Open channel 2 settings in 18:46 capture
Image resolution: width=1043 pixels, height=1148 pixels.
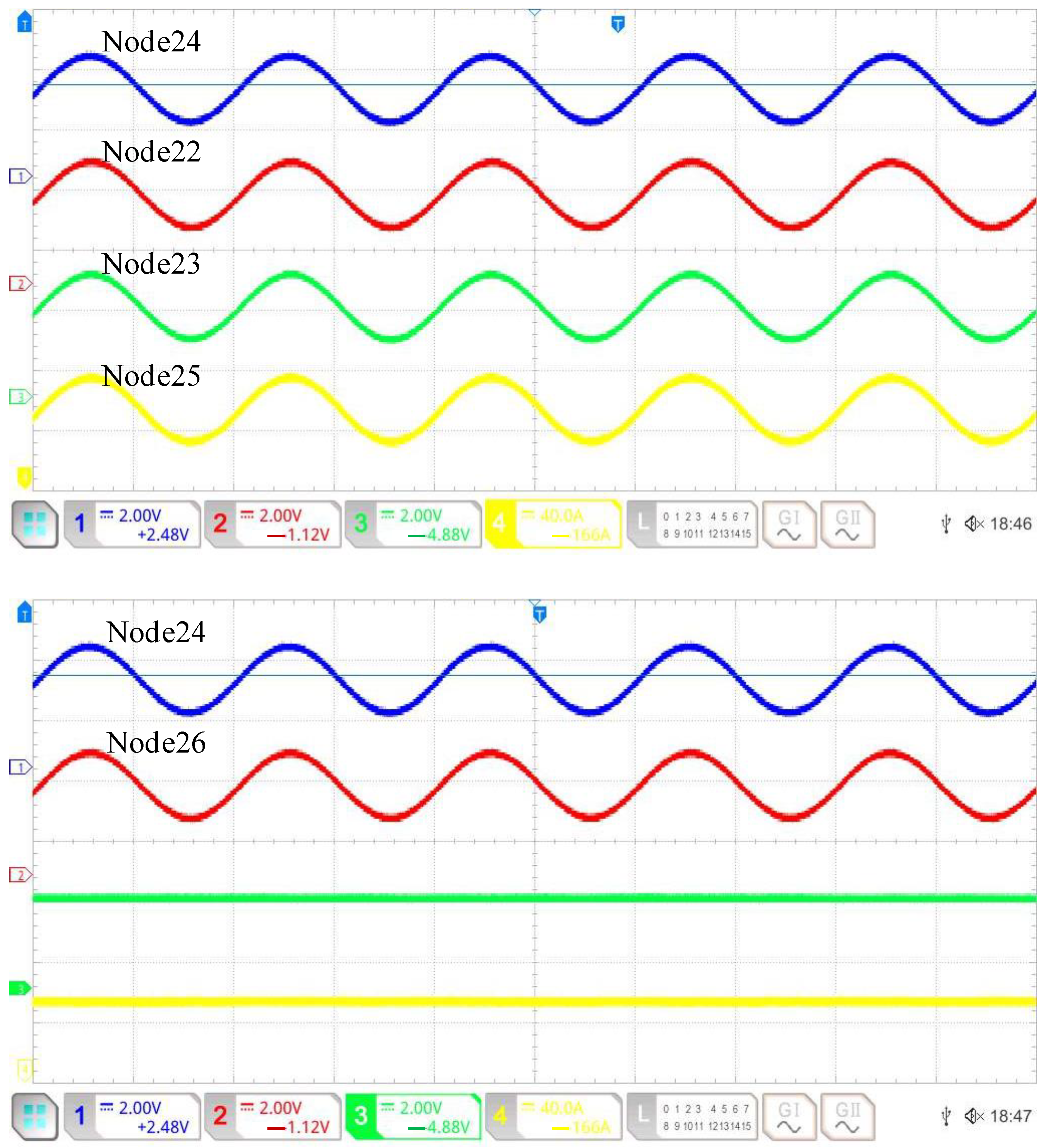272,524
